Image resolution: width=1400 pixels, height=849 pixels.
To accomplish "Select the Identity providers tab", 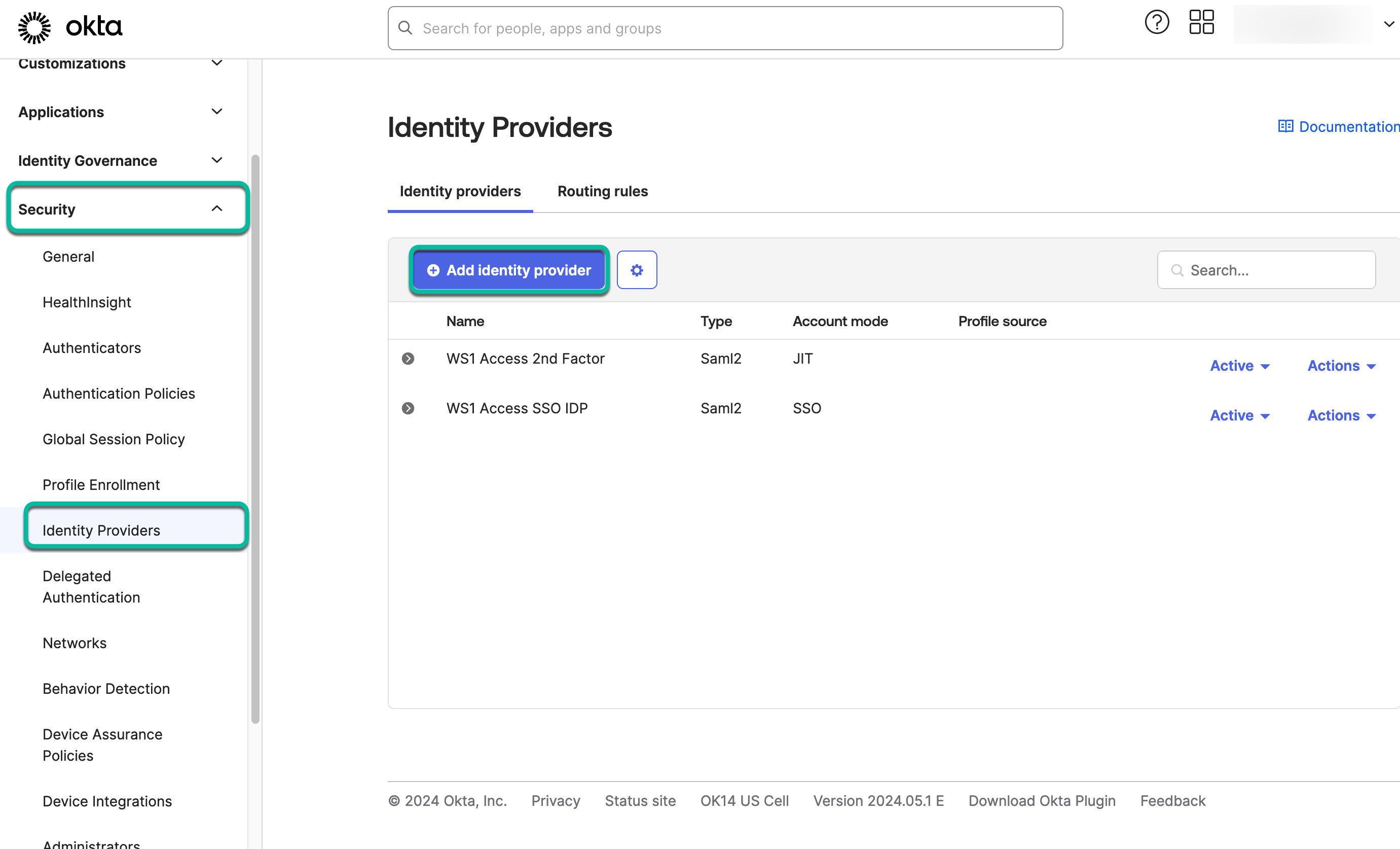I will pyautogui.click(x=460, y=191).
